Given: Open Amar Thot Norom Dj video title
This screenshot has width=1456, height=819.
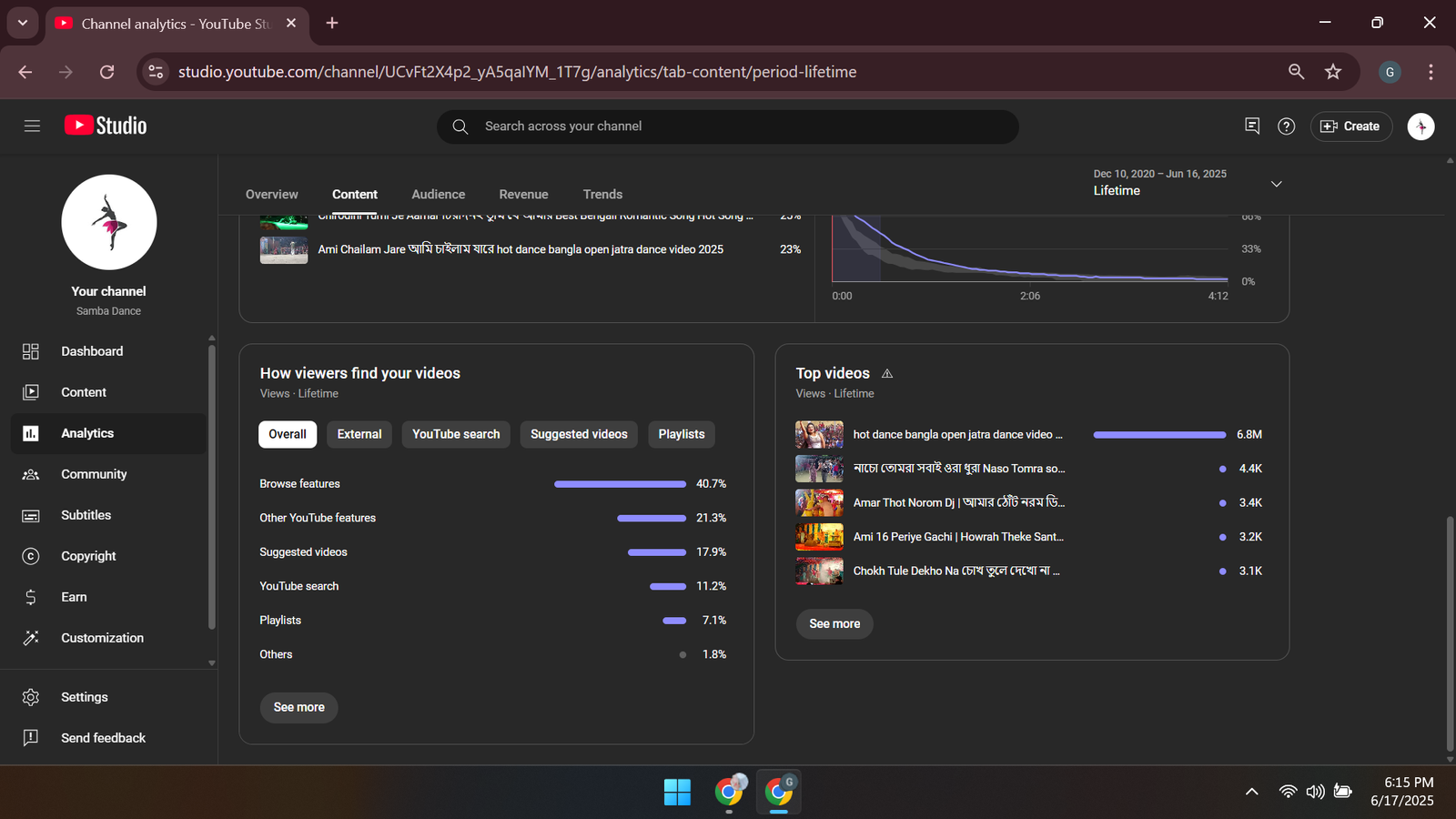Looking at the screenshot, I should pyautogui.click(x=958, y=502).
